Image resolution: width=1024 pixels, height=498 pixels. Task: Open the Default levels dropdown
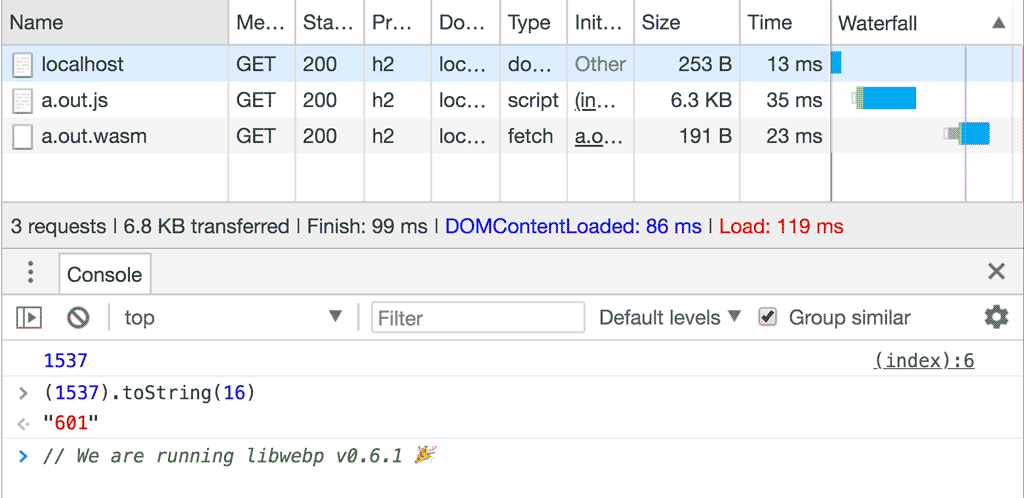coord(669,318)
